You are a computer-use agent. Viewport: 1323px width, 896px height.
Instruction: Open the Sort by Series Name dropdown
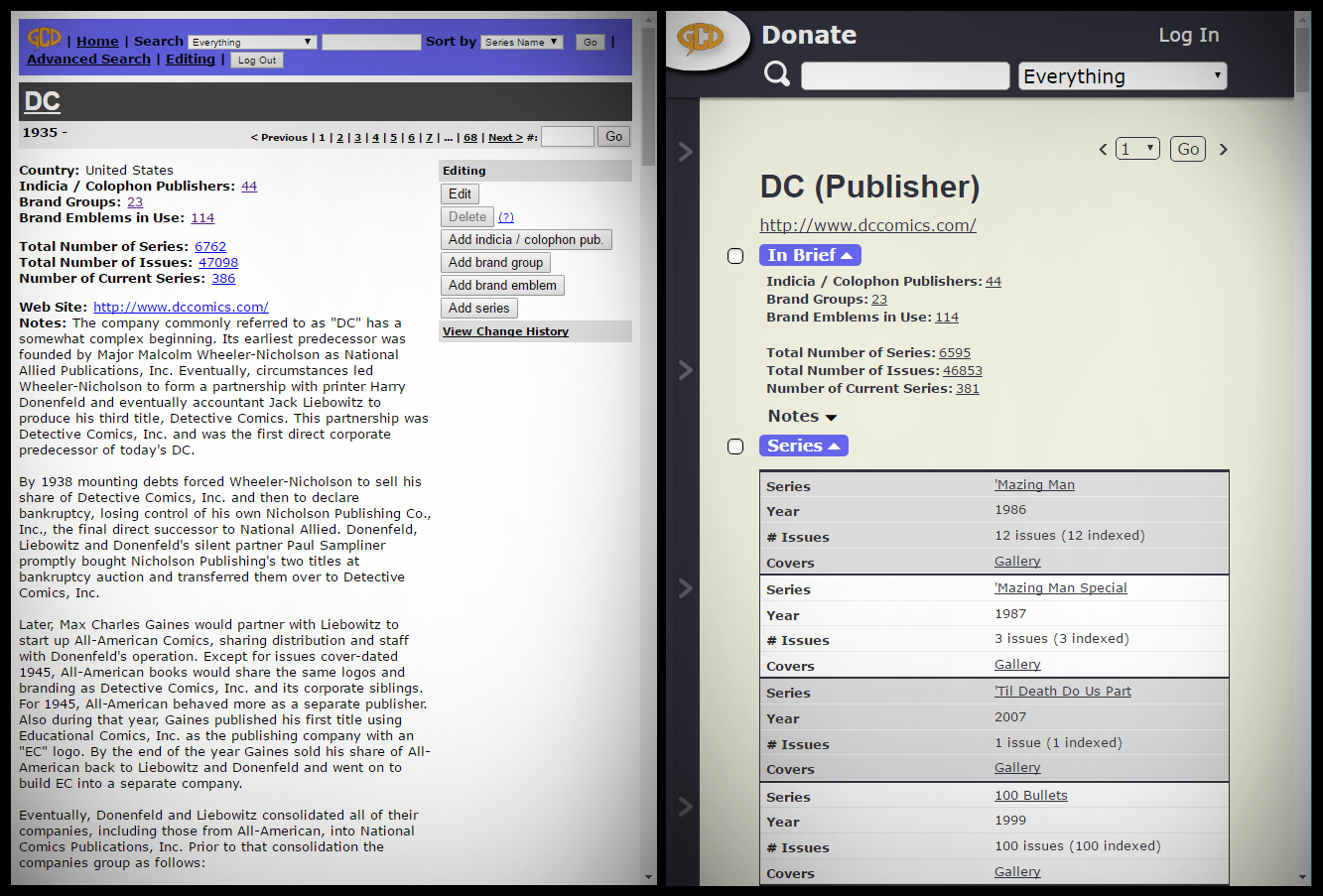[522, 42]
